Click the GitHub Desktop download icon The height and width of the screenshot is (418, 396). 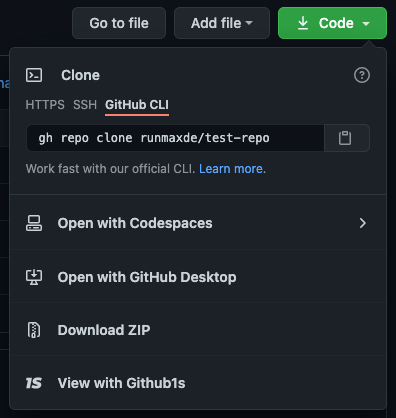pos(34,277)
